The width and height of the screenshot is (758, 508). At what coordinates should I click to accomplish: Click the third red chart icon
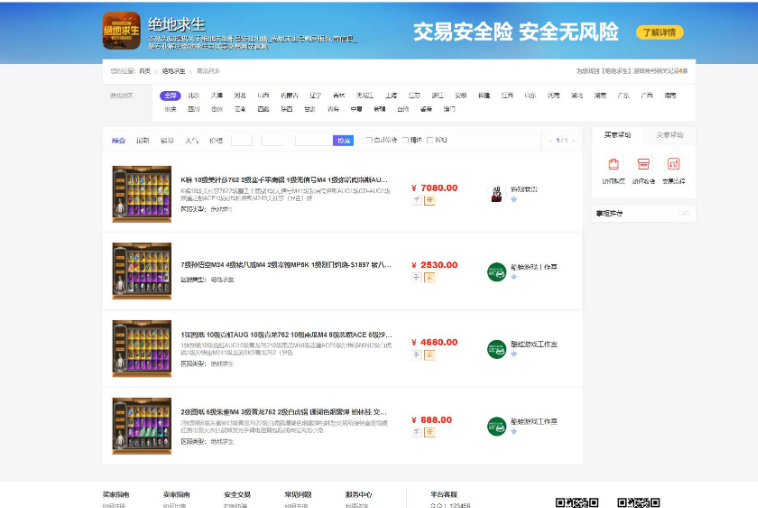673,164
